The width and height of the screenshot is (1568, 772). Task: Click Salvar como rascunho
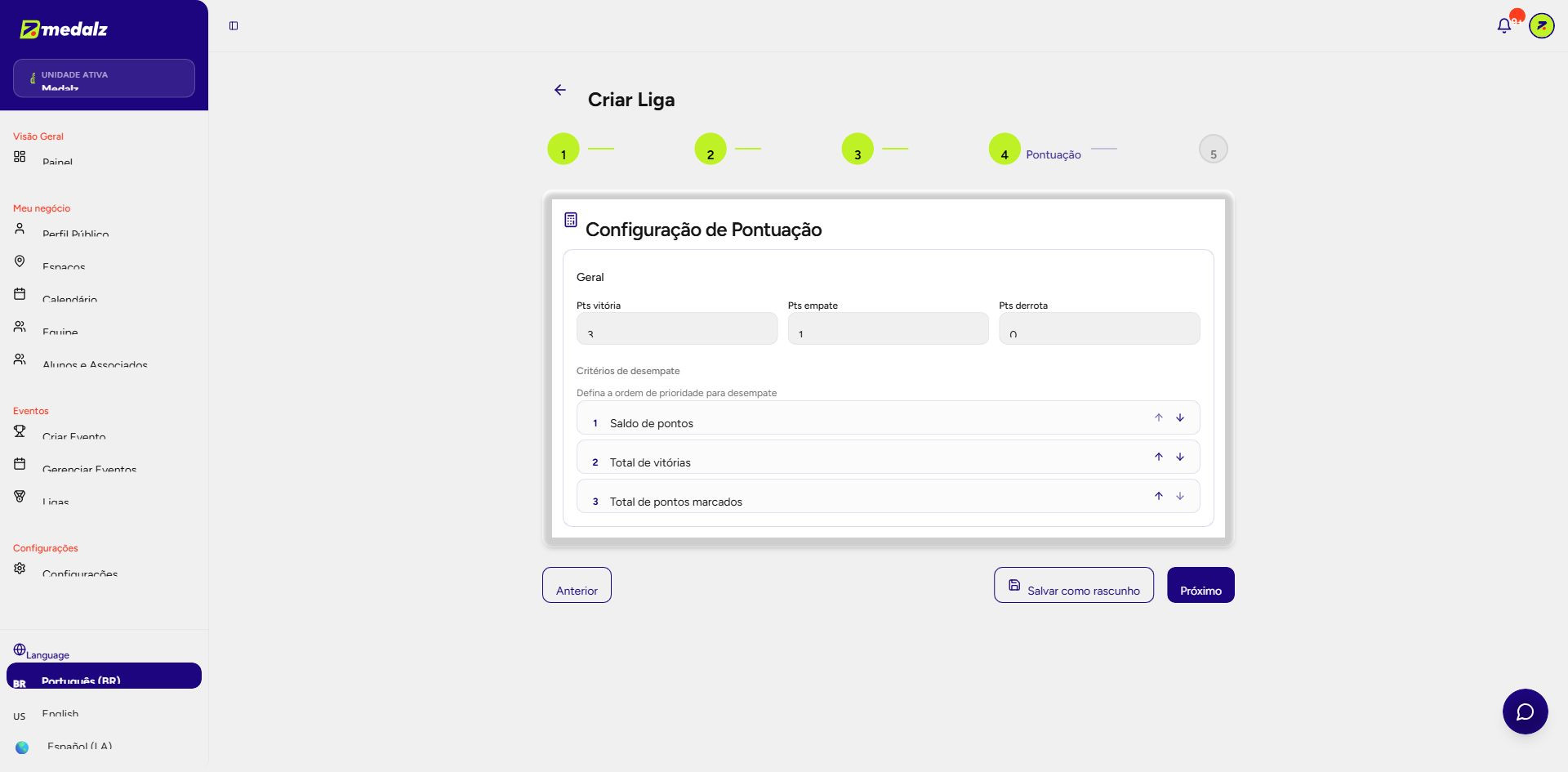pos(1074,585)
